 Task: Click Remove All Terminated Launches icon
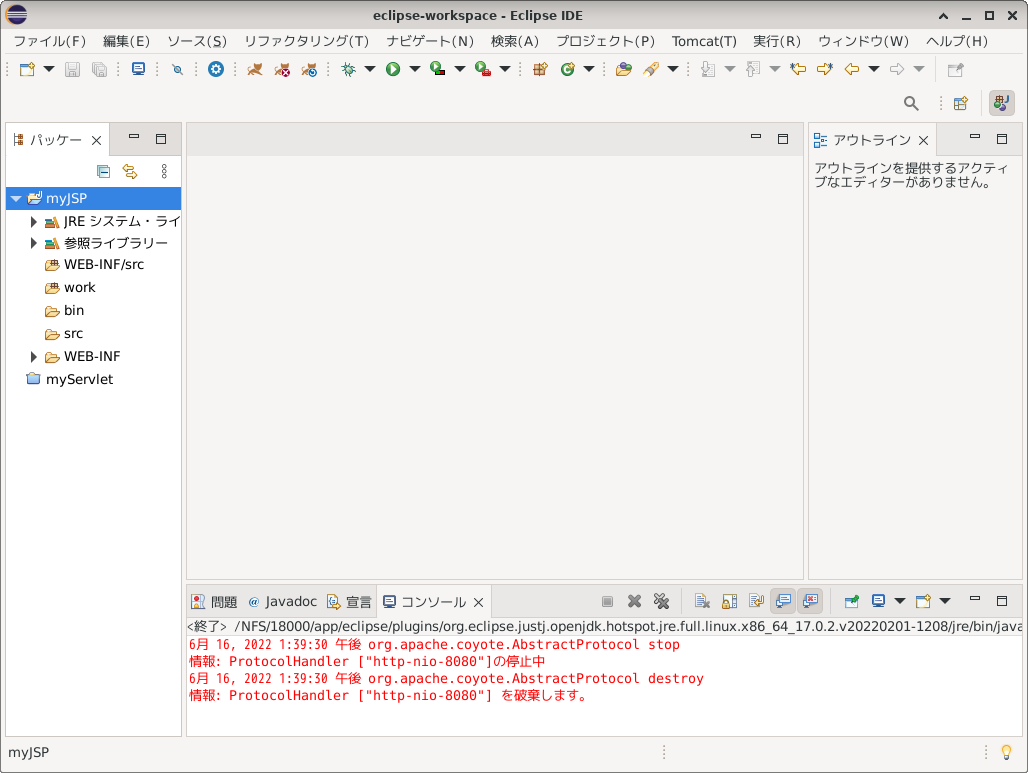pyautogui.click(x=661, y=601)
